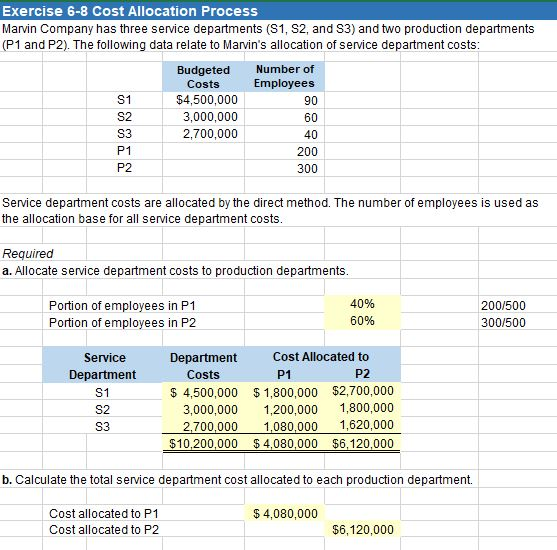Select the '300/500' note cell

503,323
